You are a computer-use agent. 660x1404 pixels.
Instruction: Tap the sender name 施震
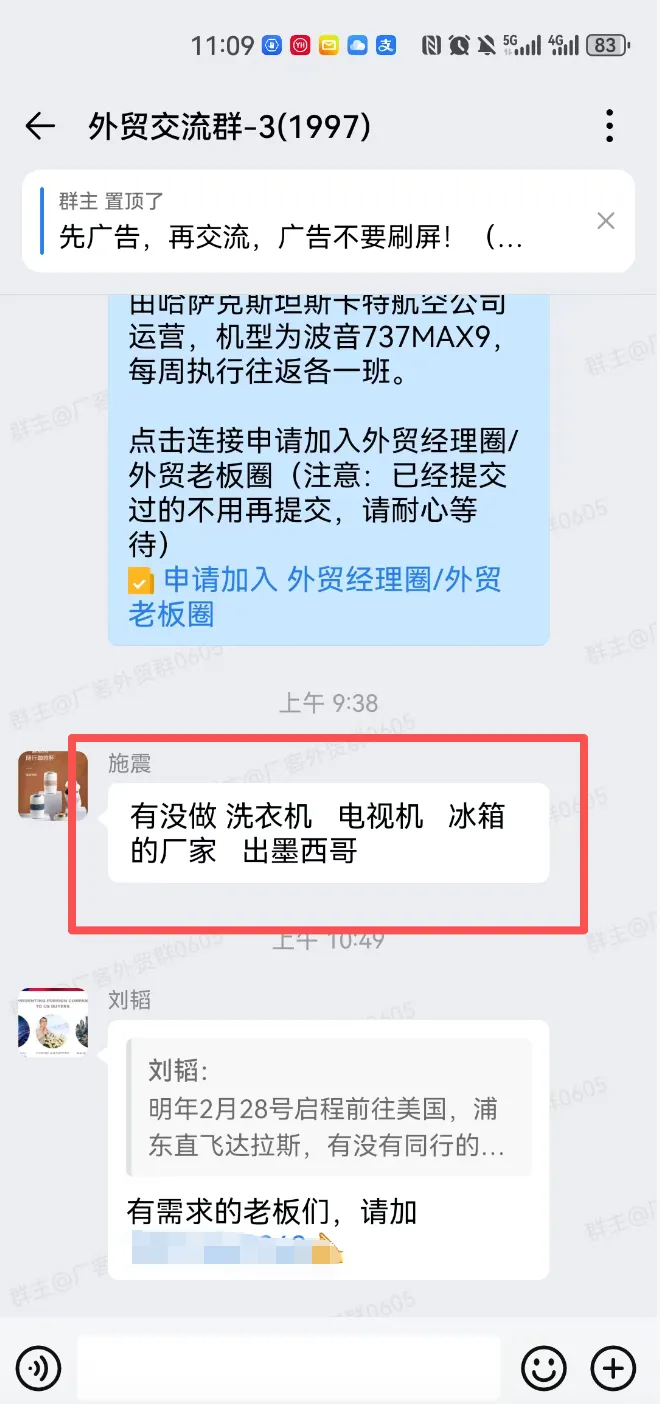(x=130, y=764)
